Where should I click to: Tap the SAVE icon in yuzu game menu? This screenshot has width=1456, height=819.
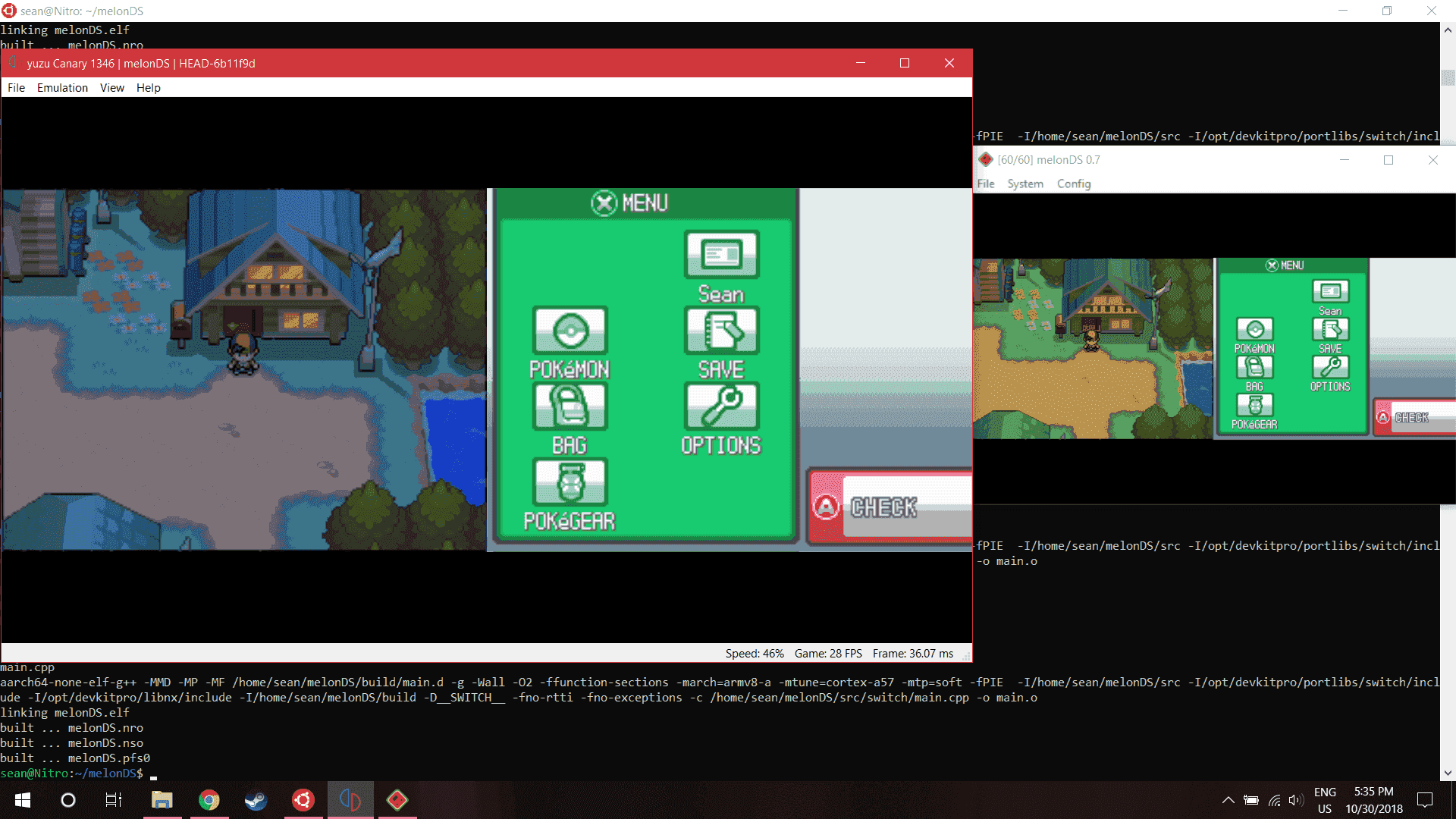pos(721,331)
